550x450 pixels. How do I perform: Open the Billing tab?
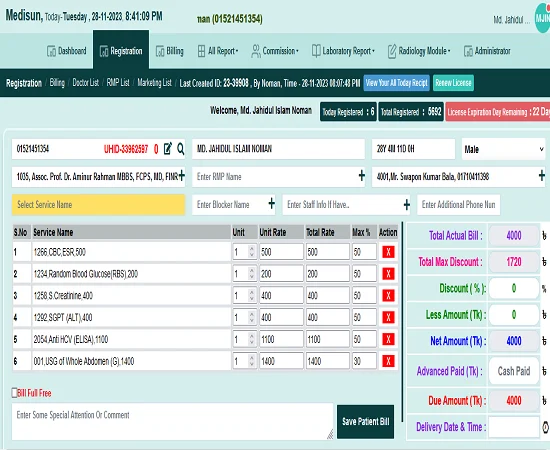(x=170, y=51)
